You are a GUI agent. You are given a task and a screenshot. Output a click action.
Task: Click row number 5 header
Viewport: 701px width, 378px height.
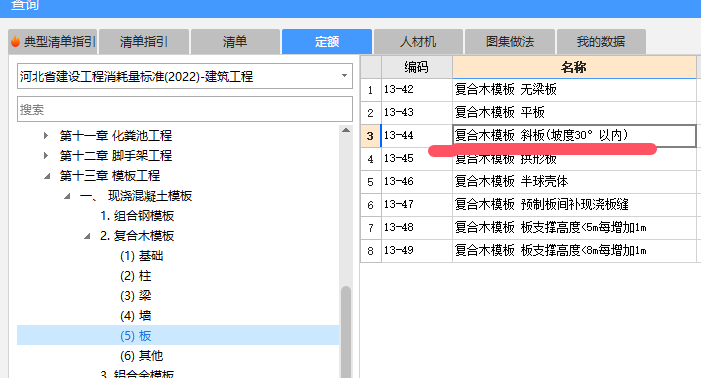pyautogui.click(x=371, y=181)
